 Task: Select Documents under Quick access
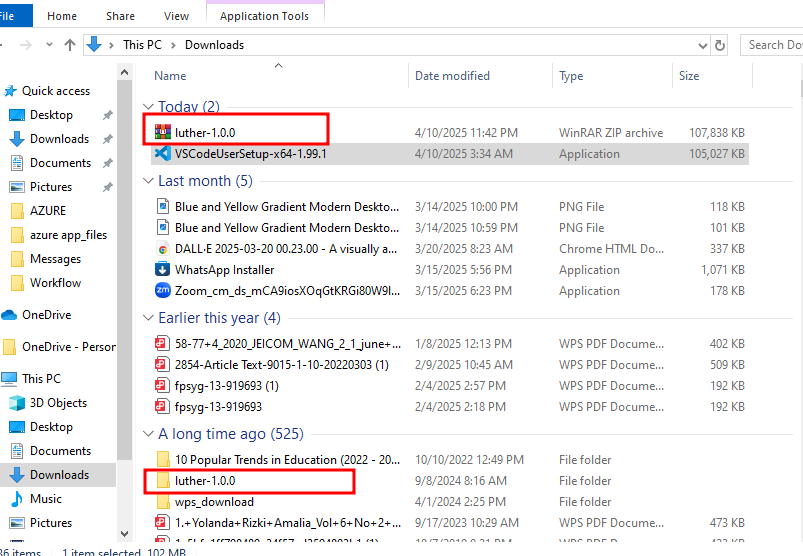(60, 163)
